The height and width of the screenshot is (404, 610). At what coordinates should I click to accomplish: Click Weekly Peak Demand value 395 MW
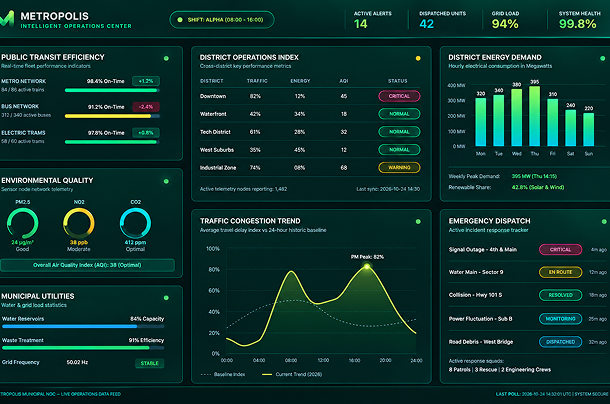[534, 176]
